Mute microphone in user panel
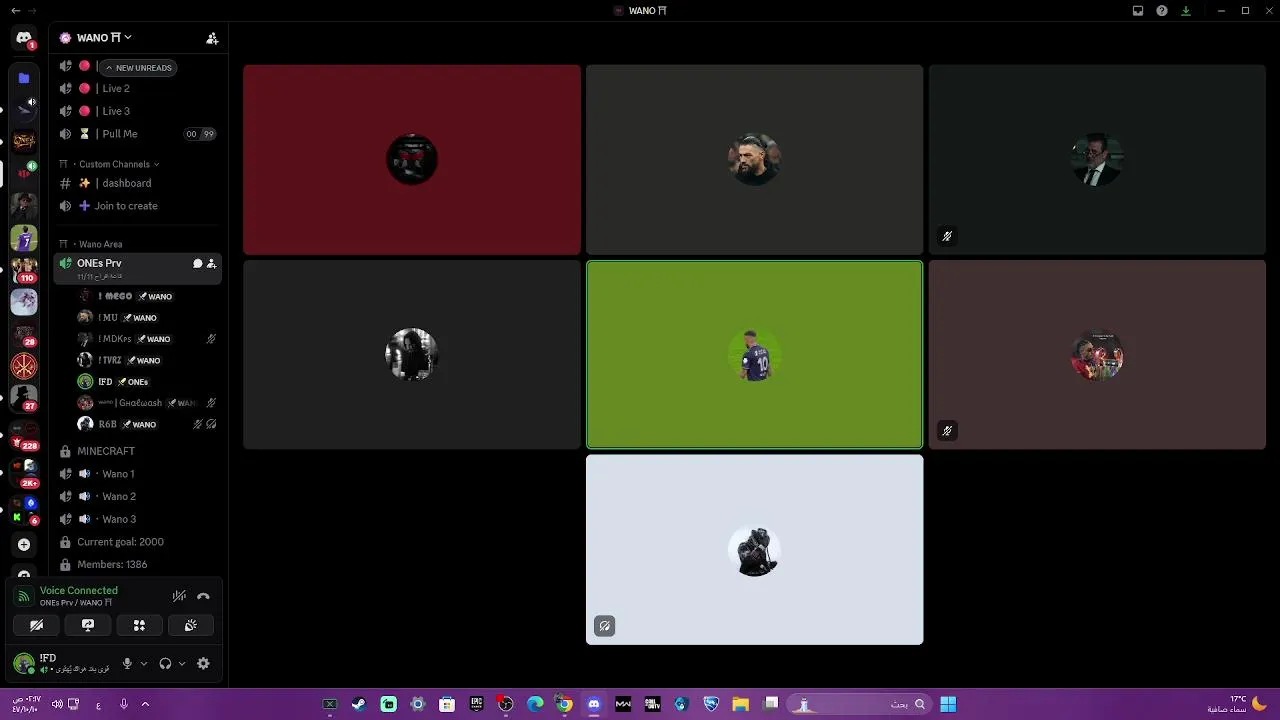Image resolution: width=1280 pixels, height=720 pixels. pos(127,663)
